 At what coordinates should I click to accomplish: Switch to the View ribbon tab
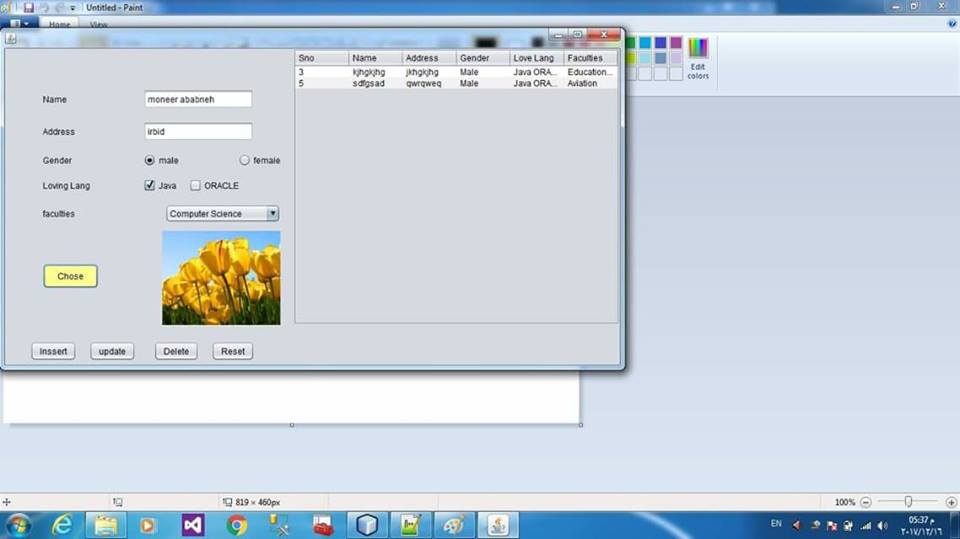tap(99, 24)
